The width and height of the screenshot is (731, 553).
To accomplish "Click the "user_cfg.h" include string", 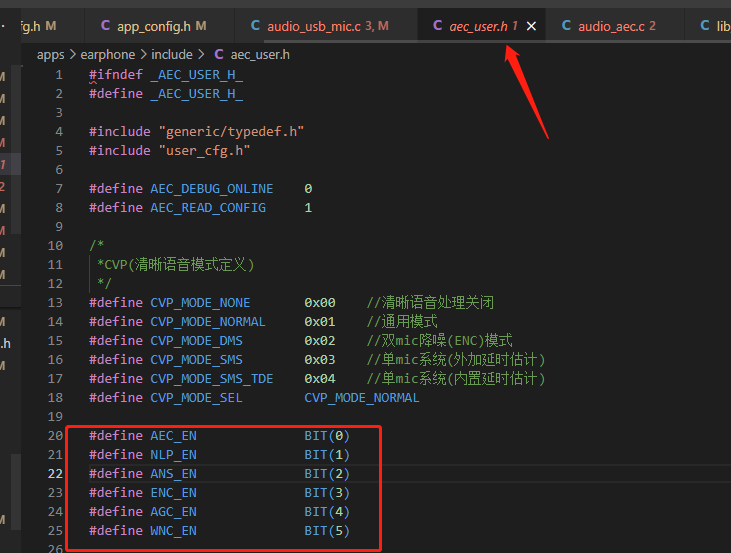I will click(205, 151).
